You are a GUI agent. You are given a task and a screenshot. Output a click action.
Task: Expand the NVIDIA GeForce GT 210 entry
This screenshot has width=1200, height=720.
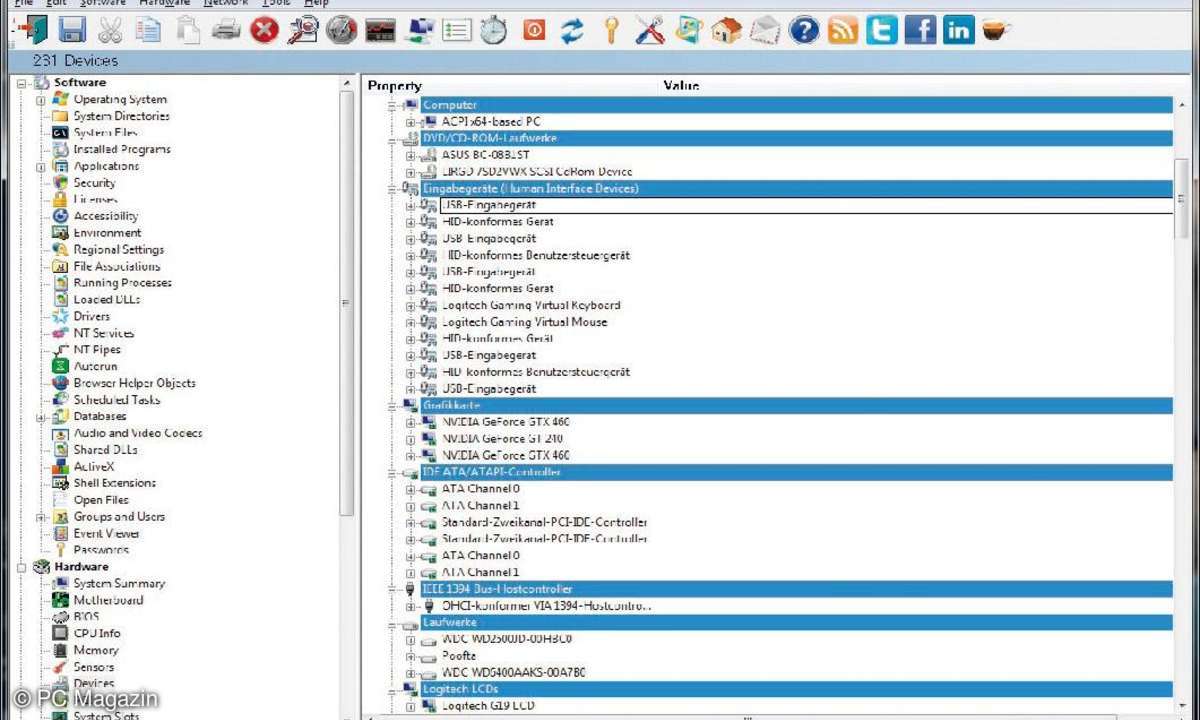pyautogui.click(x=410, y=439)
